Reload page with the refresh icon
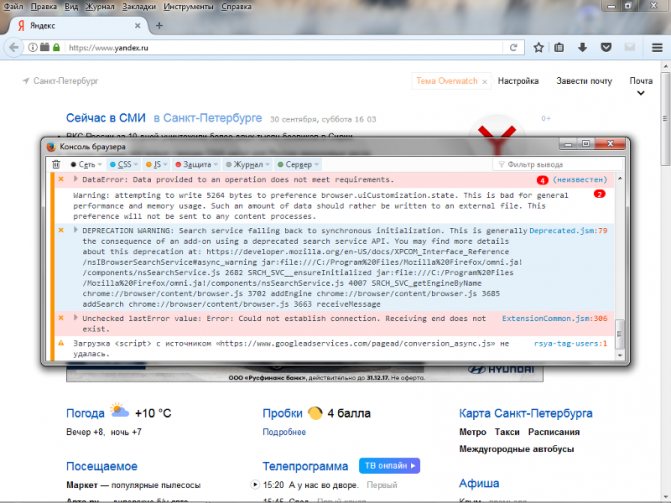This screenshot has height=503, width=671. tap(514, 48)
